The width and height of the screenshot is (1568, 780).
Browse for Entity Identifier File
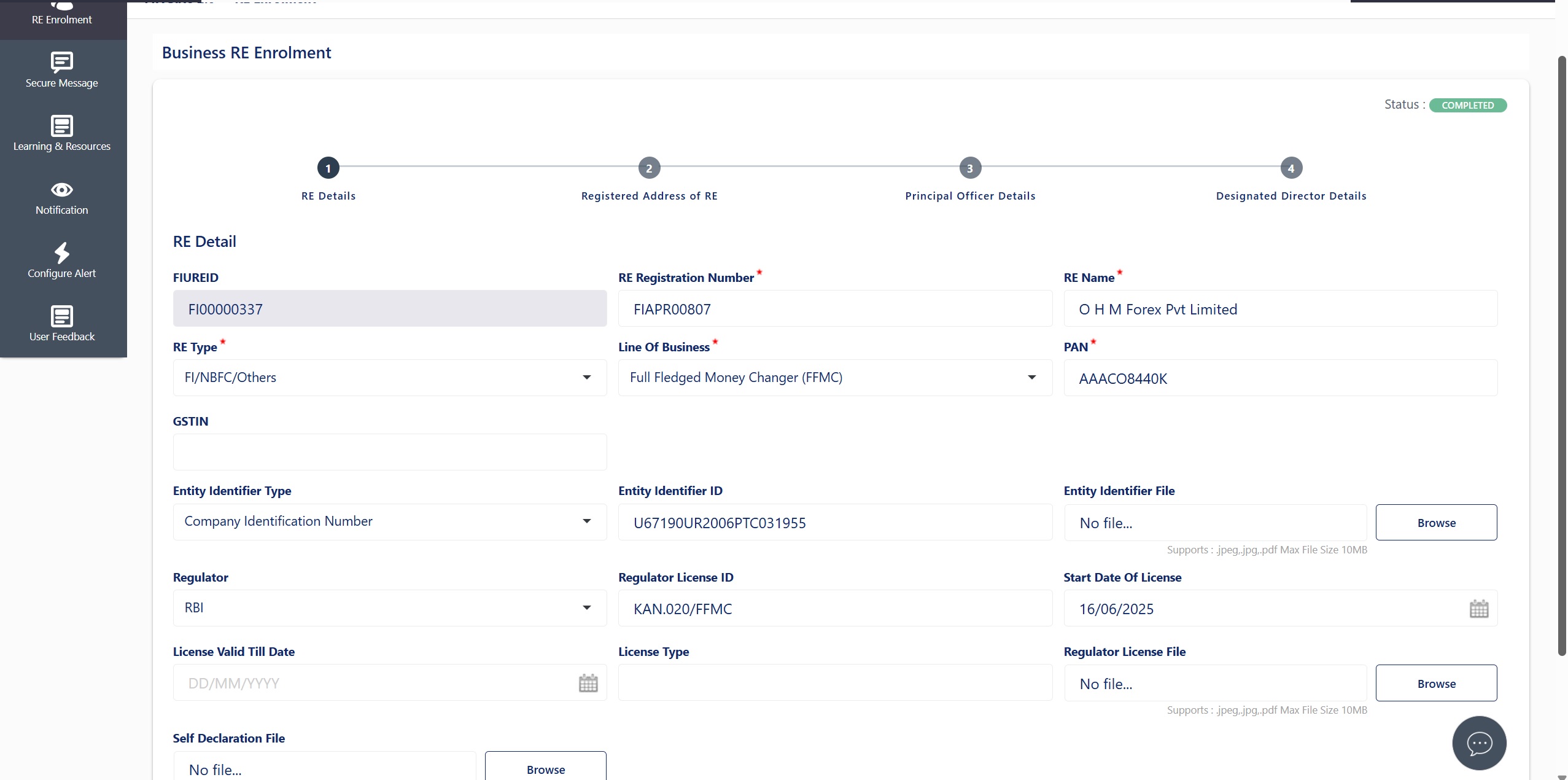point(1436,523)
